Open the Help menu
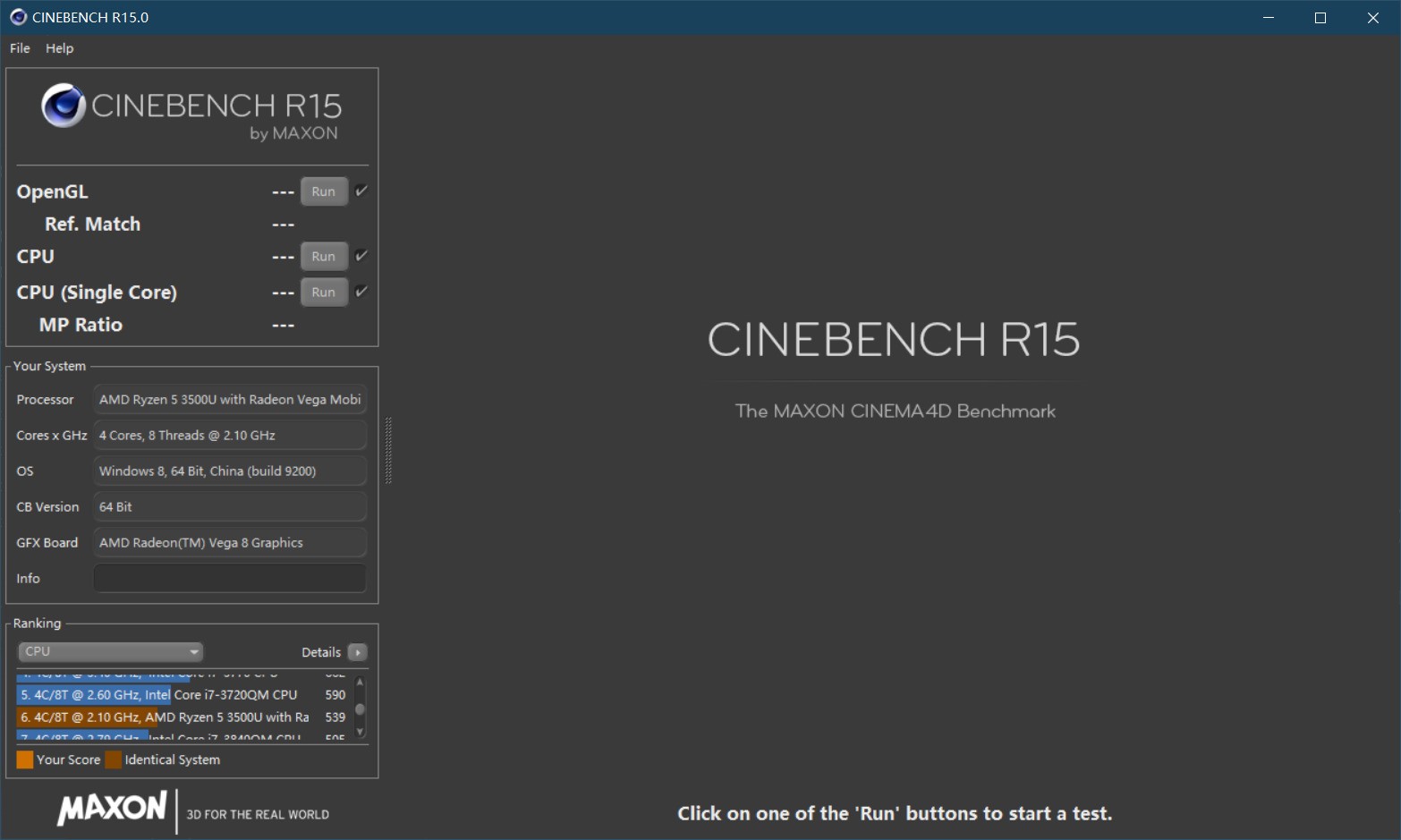This screenshot has width=1401, height=840. tap(59, 48)
